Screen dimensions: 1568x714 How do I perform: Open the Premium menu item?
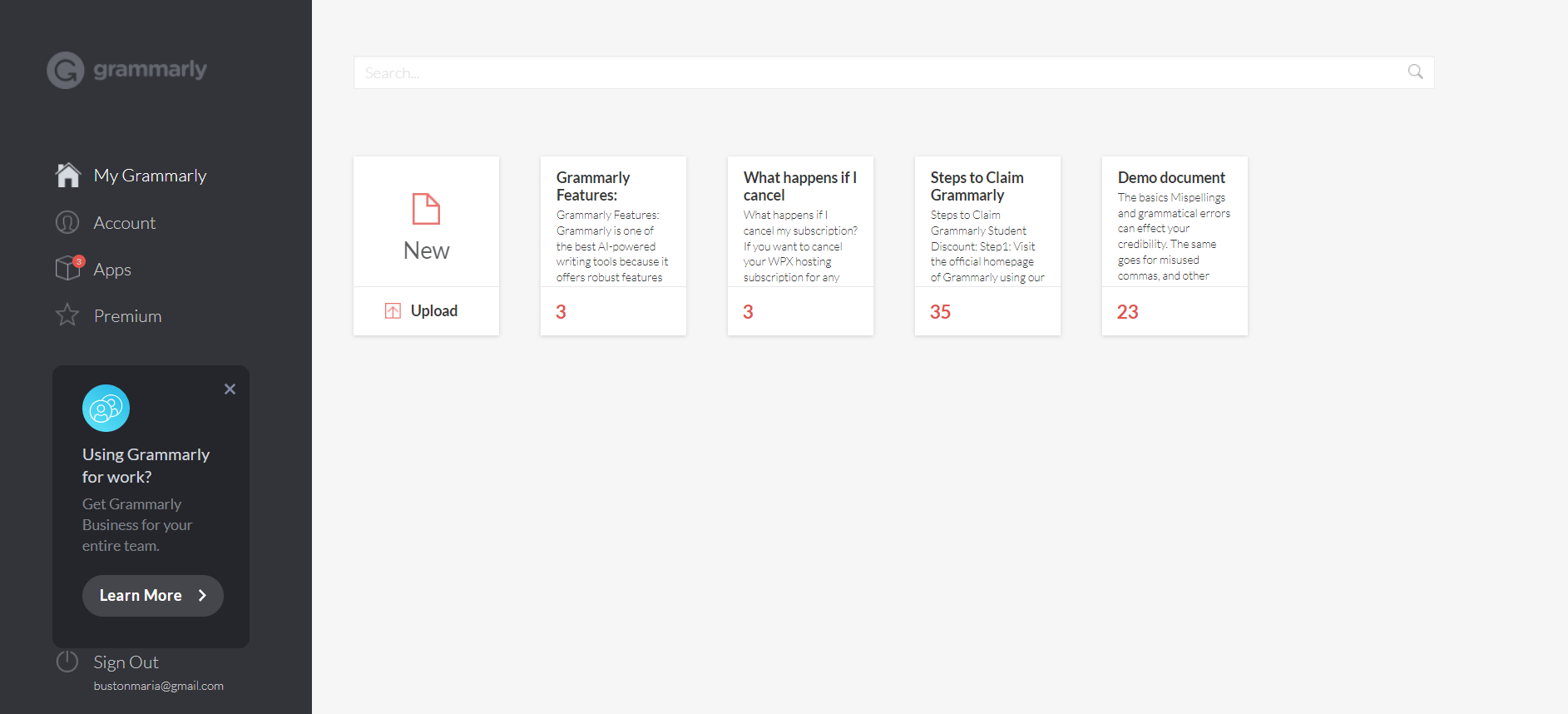[127, 316]
